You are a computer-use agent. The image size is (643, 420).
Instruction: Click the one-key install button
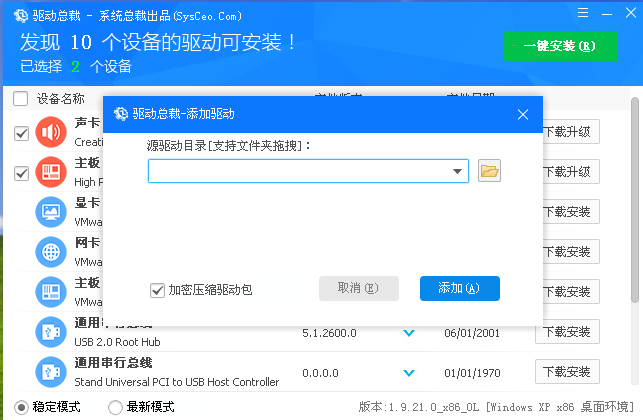pos(561,46)
